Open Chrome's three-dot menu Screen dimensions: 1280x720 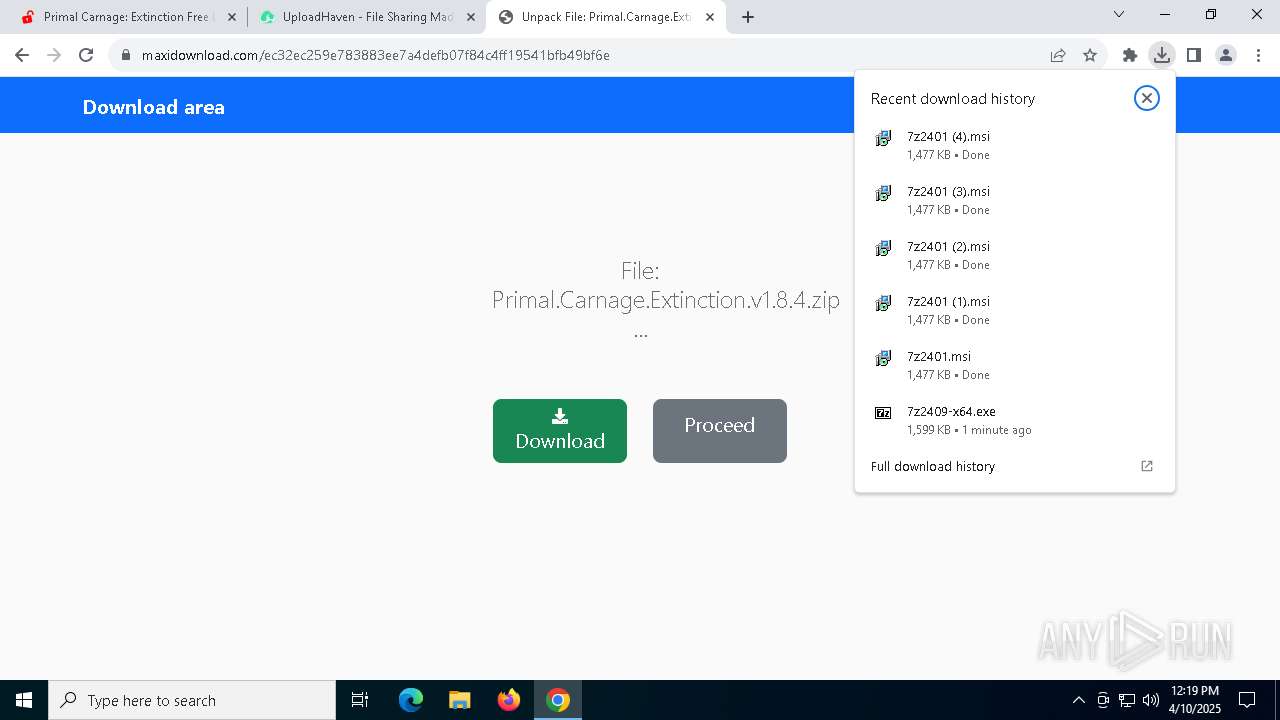1257,55
